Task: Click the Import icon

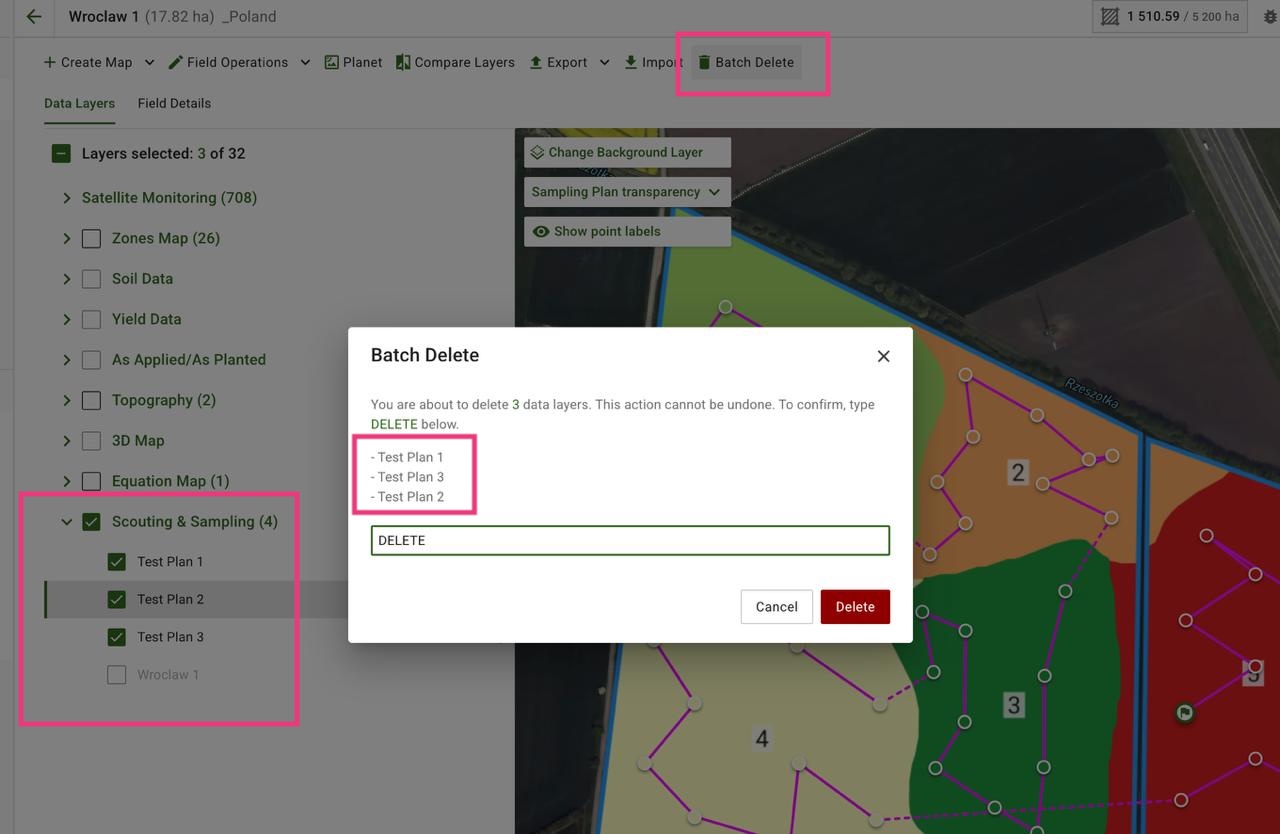Action: coord(633,62)
